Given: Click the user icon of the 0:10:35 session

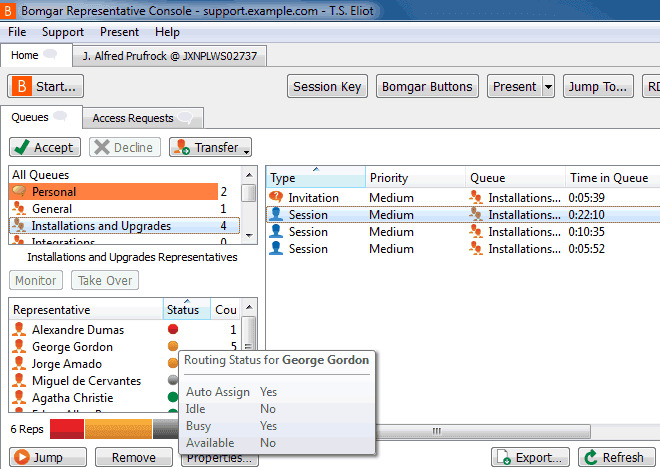Looking at the screenshot, I should (x=276, y=231).
